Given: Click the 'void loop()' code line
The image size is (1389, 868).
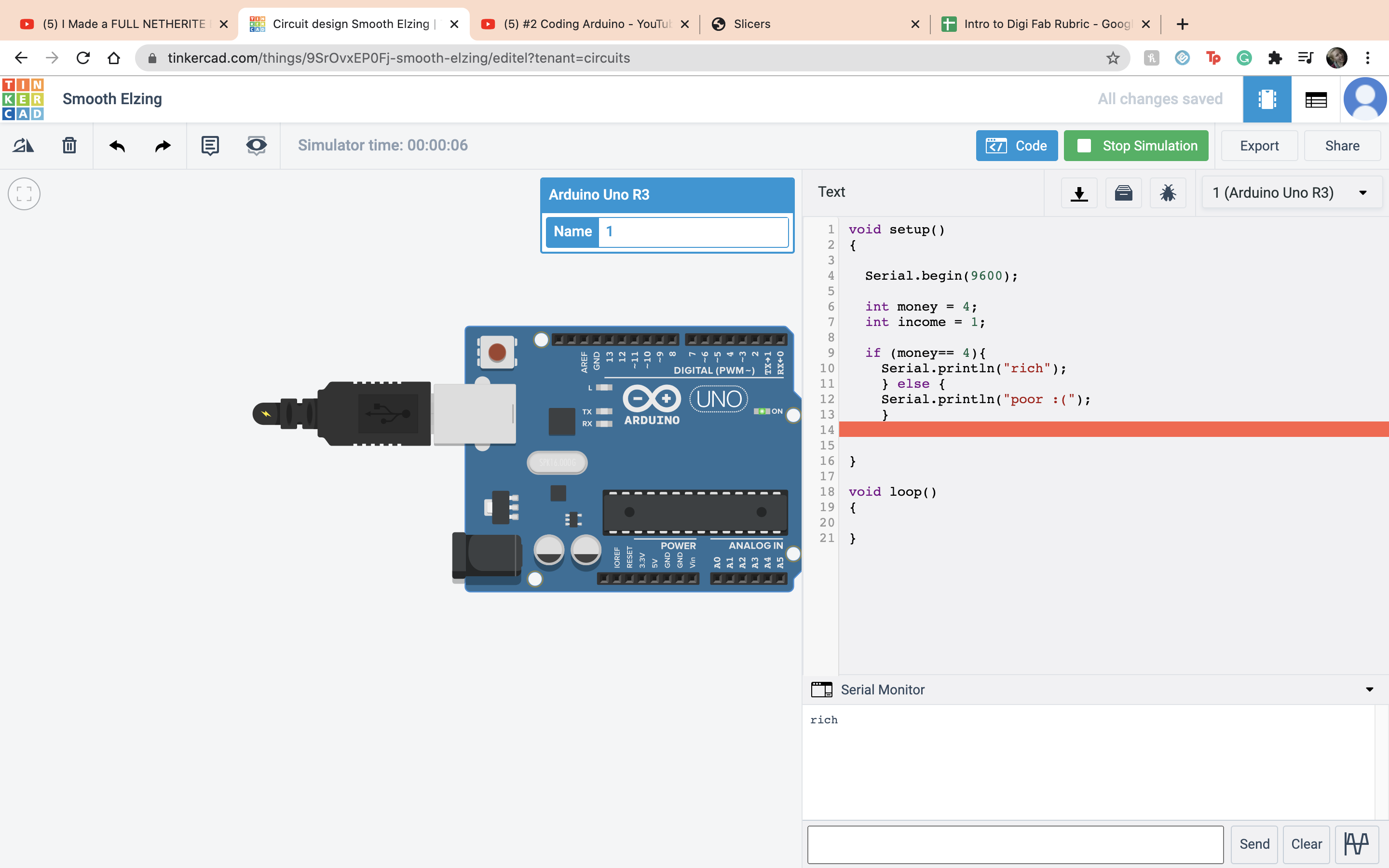Looking at the screenshot, I should click(x=893, y=491).
